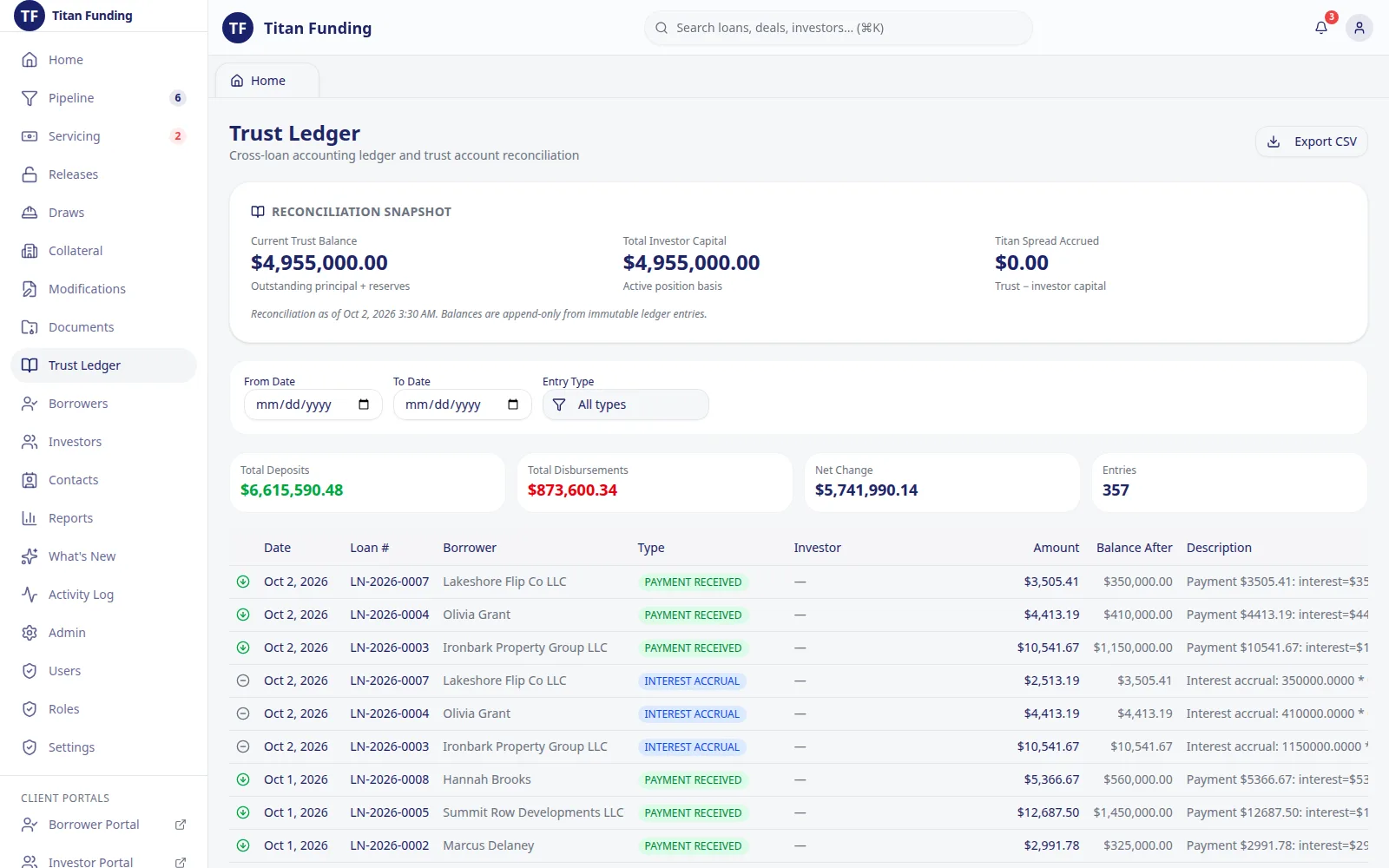Viewport: 1389px width, 868px height.
Task: Click the Export CSV button
Action: pos(1311,141)
